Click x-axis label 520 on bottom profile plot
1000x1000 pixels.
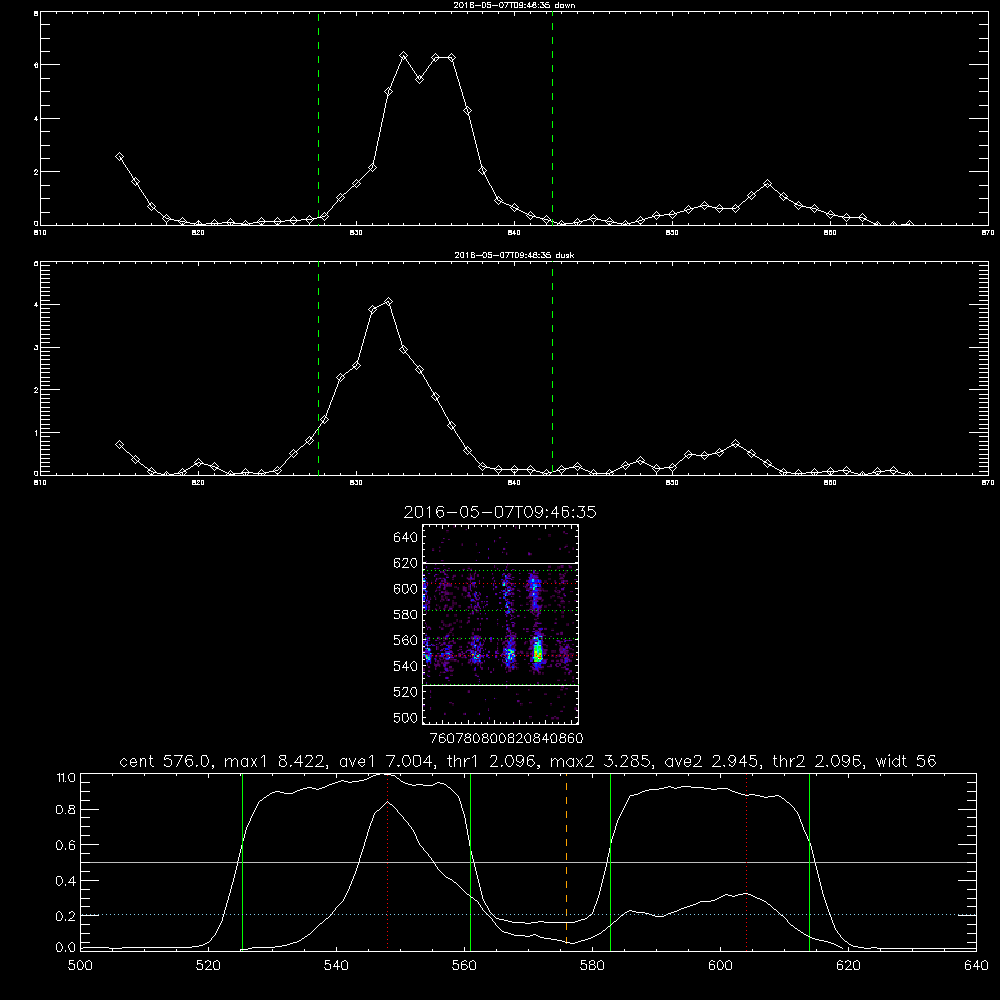pyautogui.click(x=208, y=966)
